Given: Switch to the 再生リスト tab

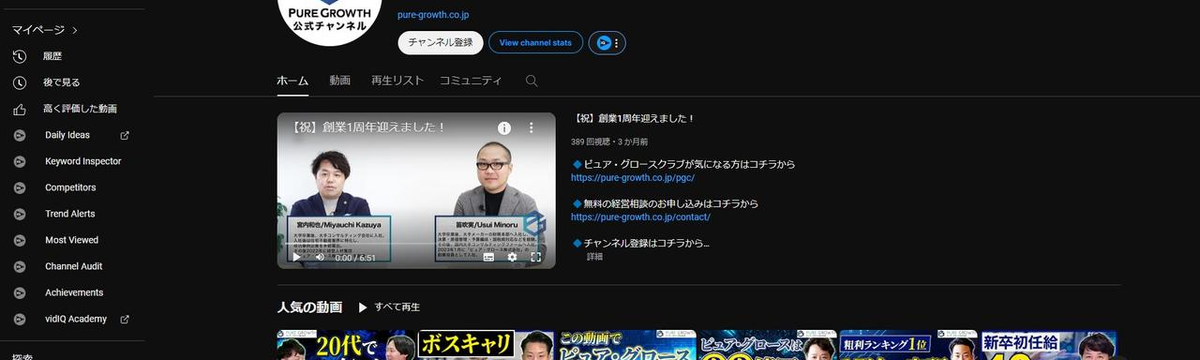Looking at the screenshot, I should click(x=397, y=81).
